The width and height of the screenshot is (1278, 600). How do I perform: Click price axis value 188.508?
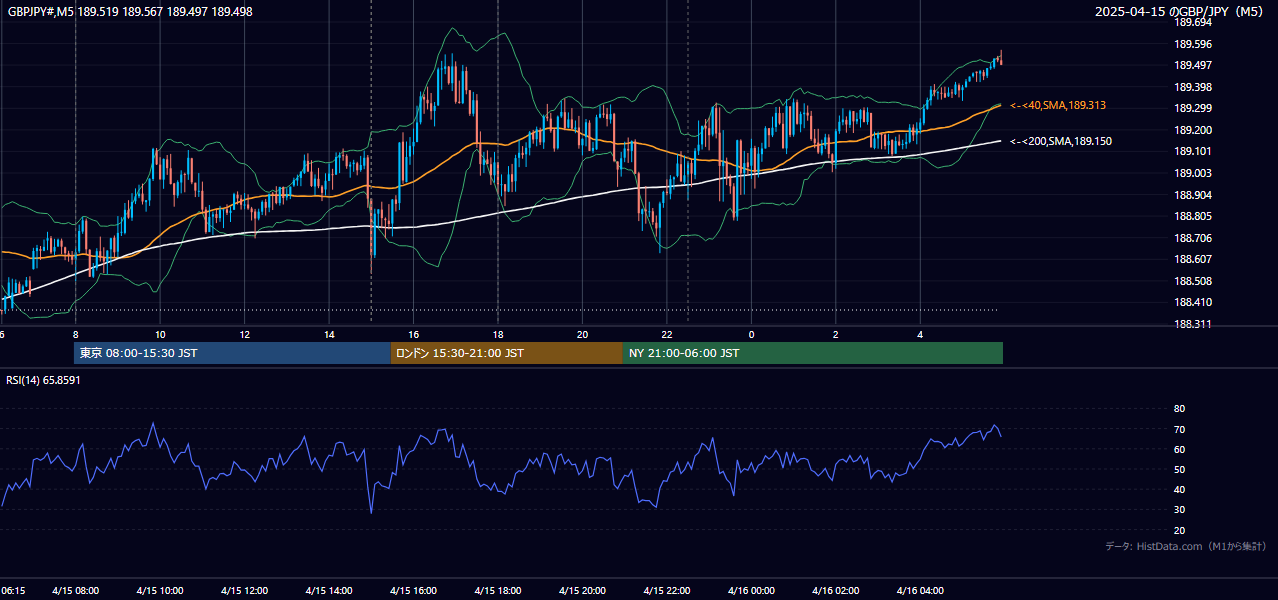coord(1193,281)
